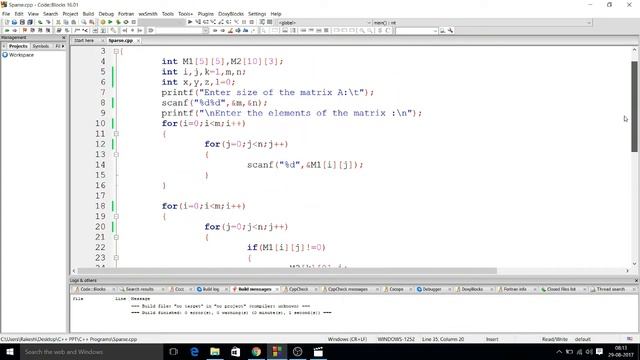Click the Windows Start button
The width and height of the screenshot is (640, 360).
coord(10,352)
